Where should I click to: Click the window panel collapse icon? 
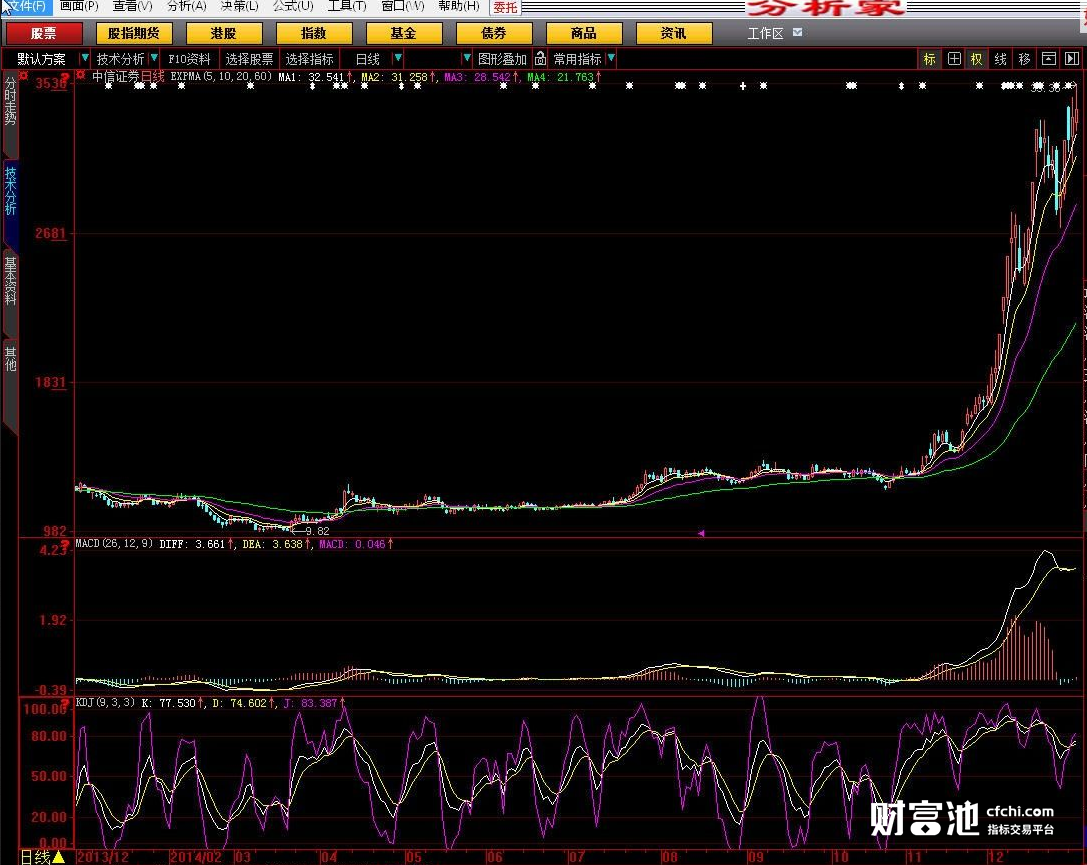[x=1049, y=59]
